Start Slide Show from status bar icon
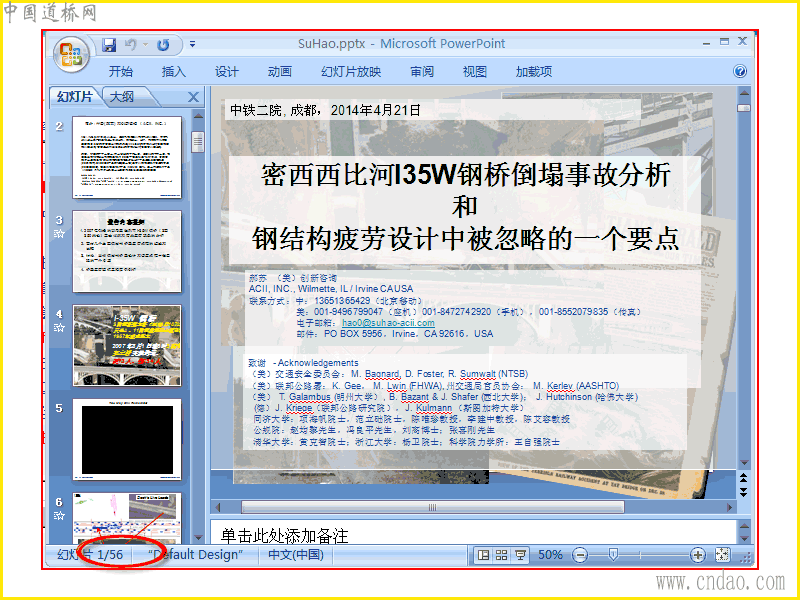The width and height of the screenshot is (800, 600). click(x=520, y=555)
